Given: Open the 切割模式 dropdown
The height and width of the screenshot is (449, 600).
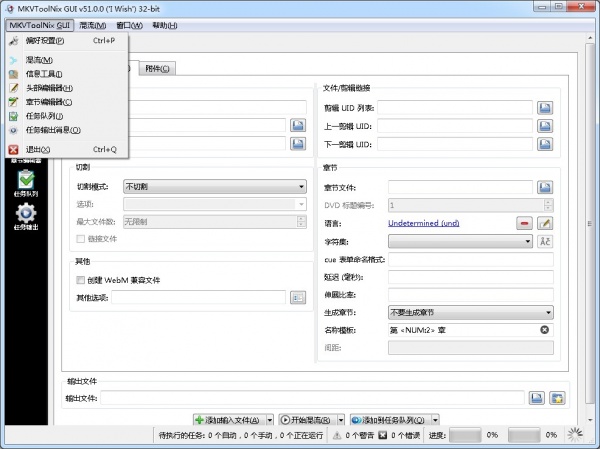Looking at the screenshot, I should (215, 187).
